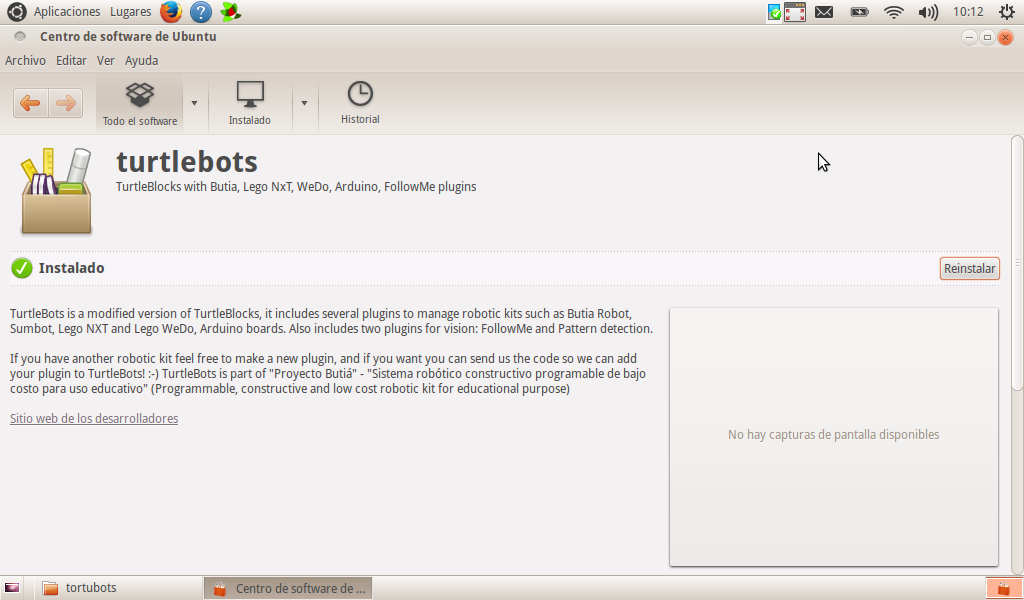Show the Instalado software list
This screenshot has width=1024, height=600.
(249, 103)
